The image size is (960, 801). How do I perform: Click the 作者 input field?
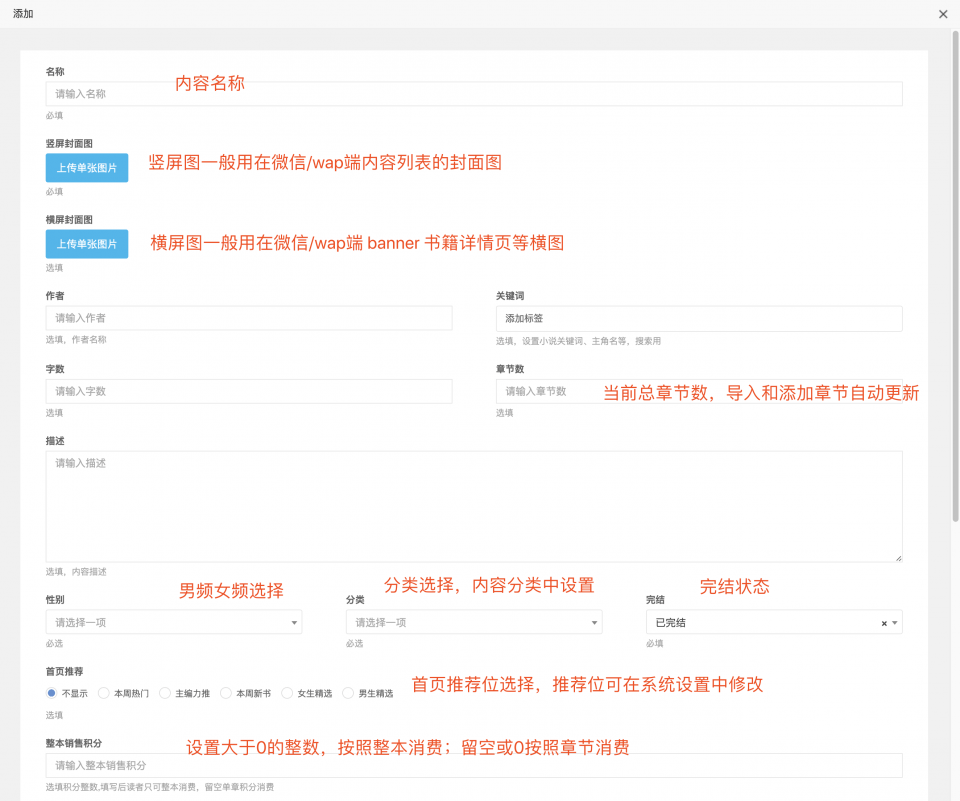pos(248,317)
